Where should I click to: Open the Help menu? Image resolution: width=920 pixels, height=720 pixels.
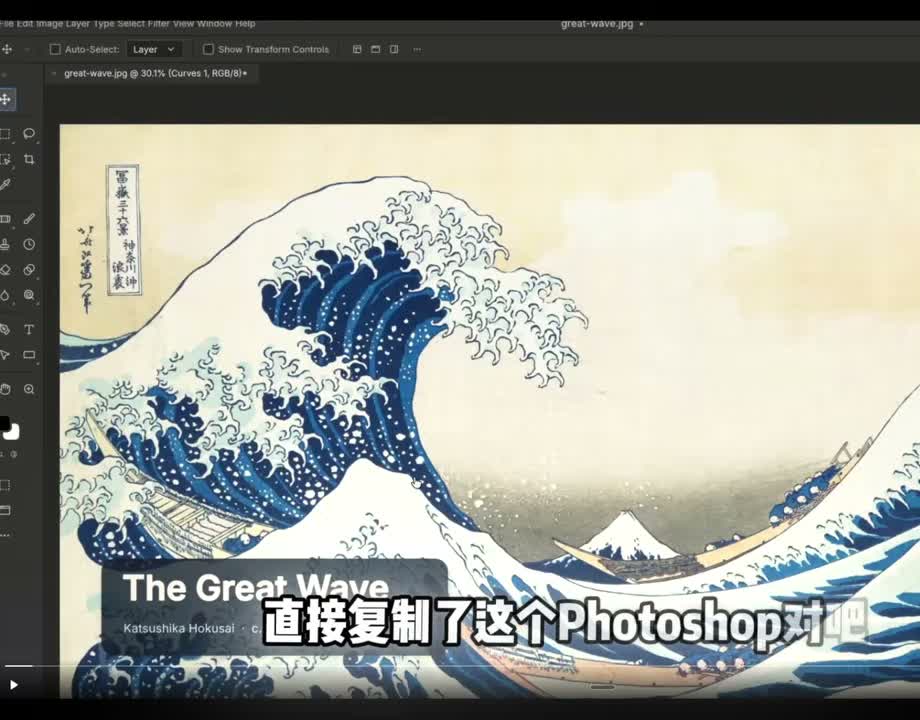click(x=245, y=23)
